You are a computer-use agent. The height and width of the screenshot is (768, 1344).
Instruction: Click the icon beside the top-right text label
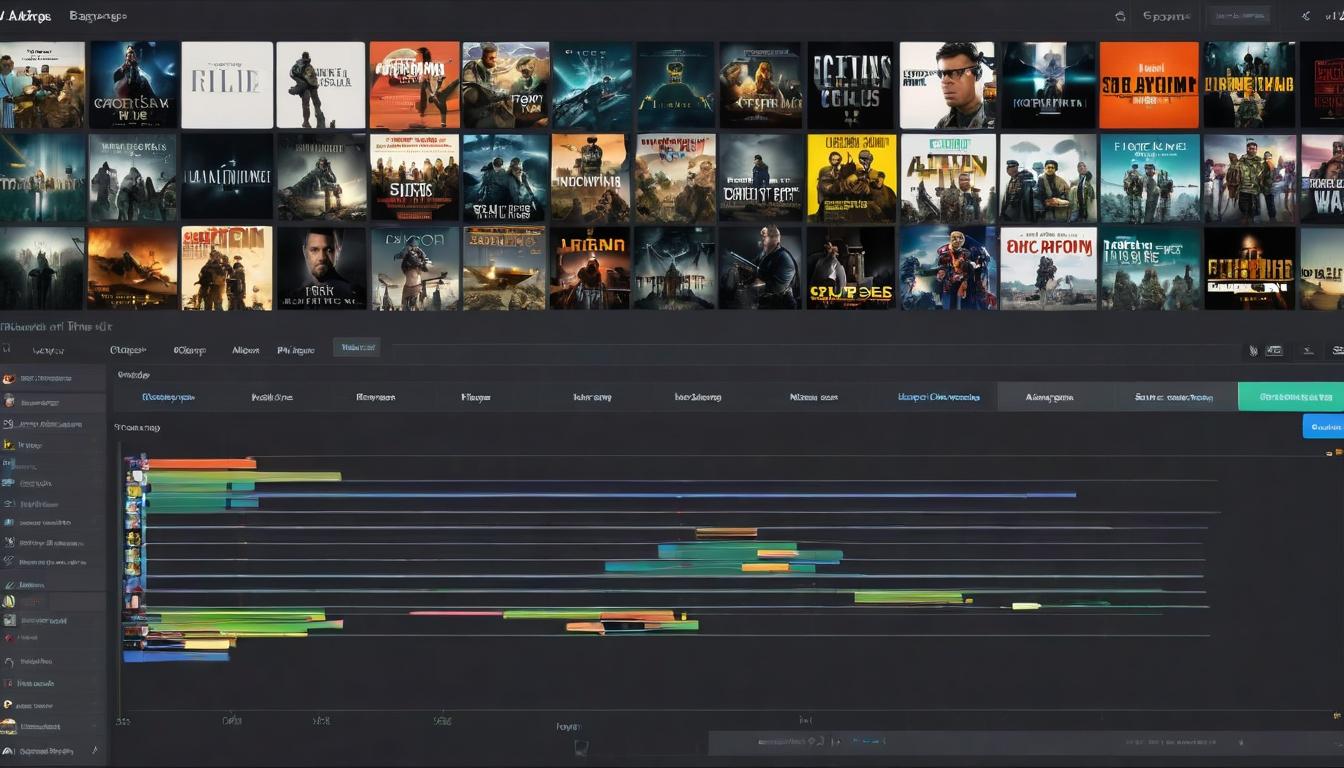point(1120,16)
